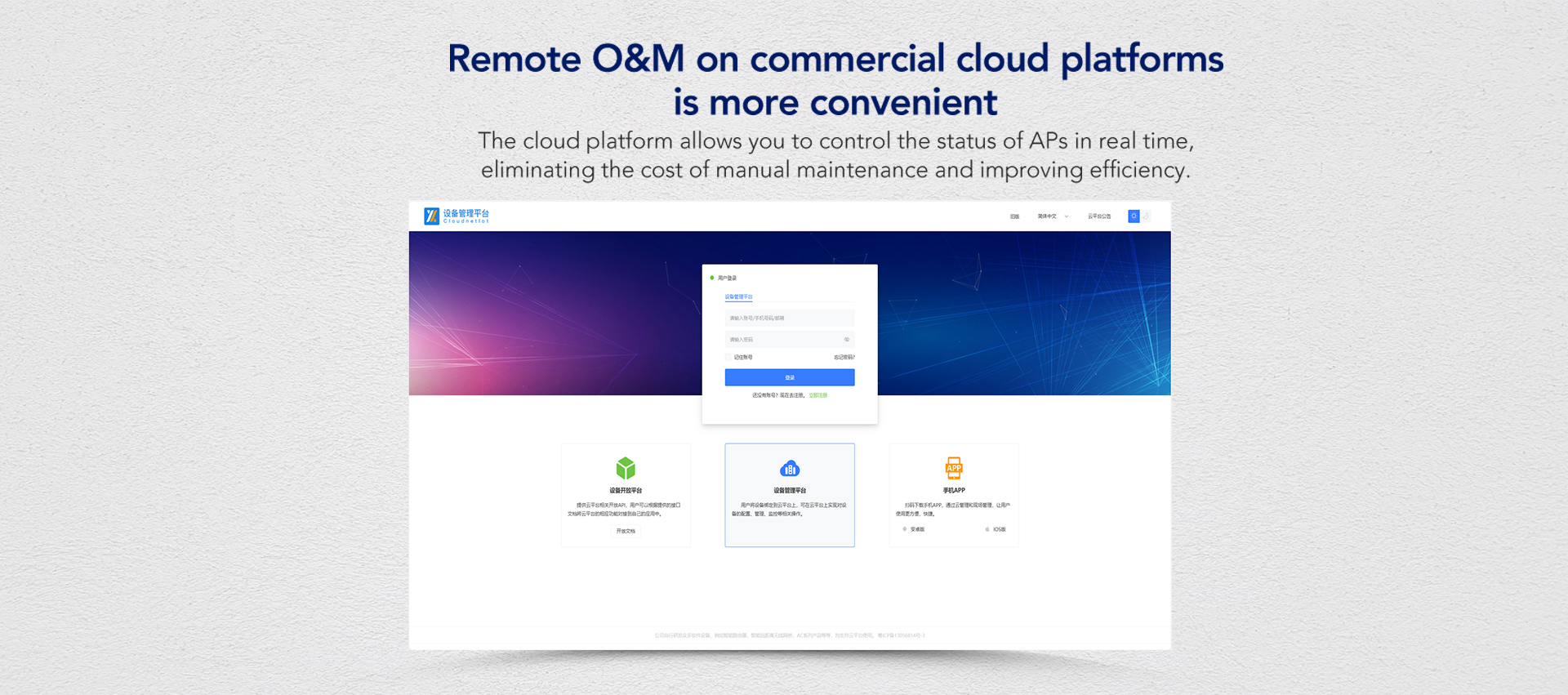Click the 用户登录 heading in login box
The width and height of the screenshot is (1568, 695).
pyautogui.click(x=727, y=278)
